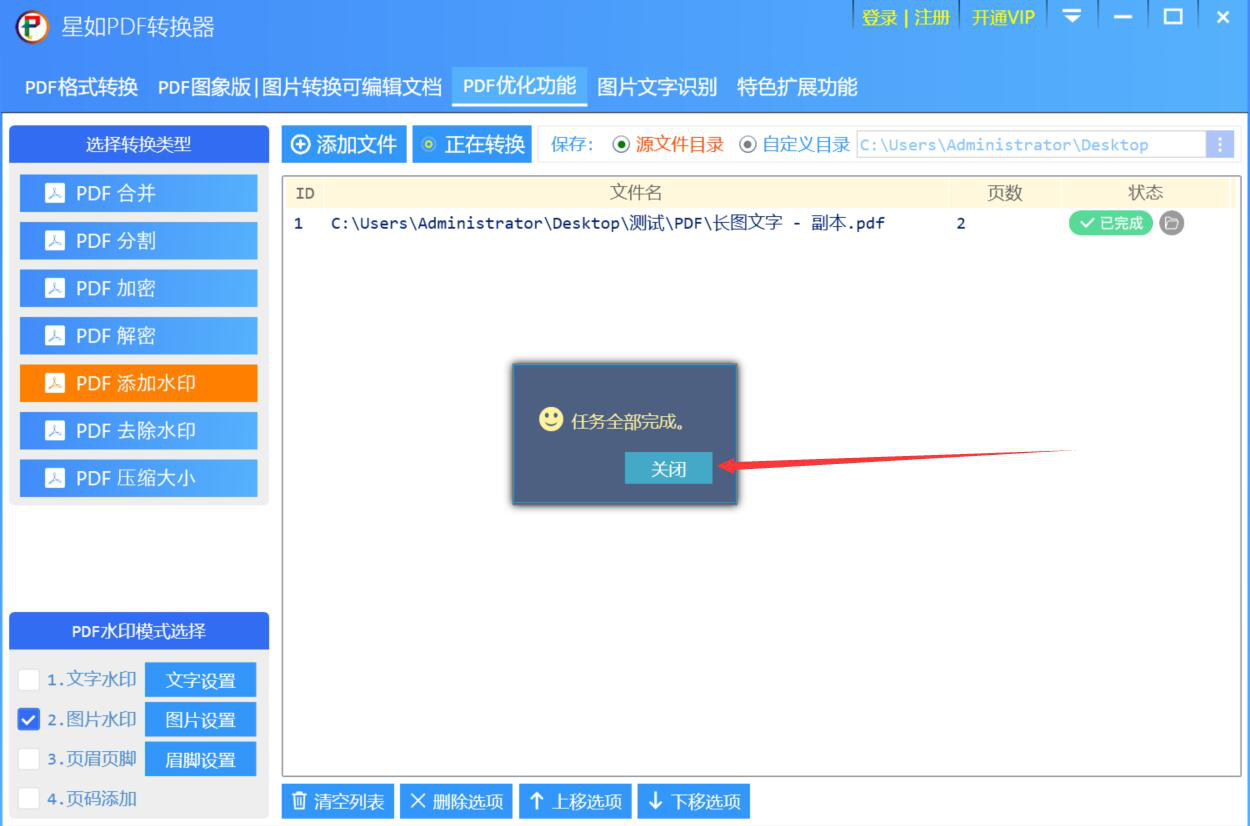Choose PDF 分割 conversion type
Screen dimensions: 1250x826
[x=138, y=241]
